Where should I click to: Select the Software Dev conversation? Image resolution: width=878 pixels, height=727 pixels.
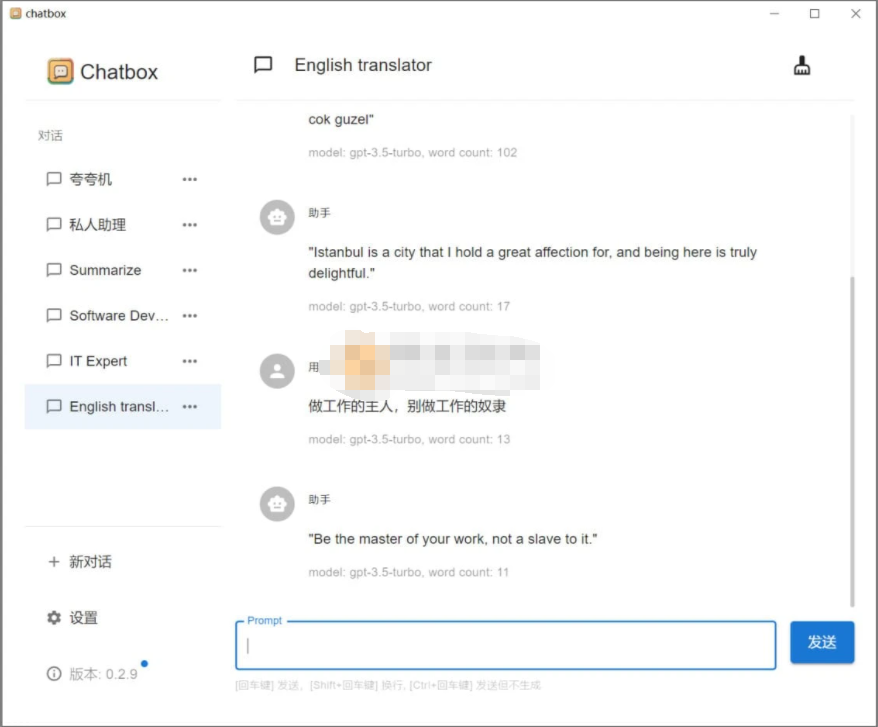click(110, 315)
